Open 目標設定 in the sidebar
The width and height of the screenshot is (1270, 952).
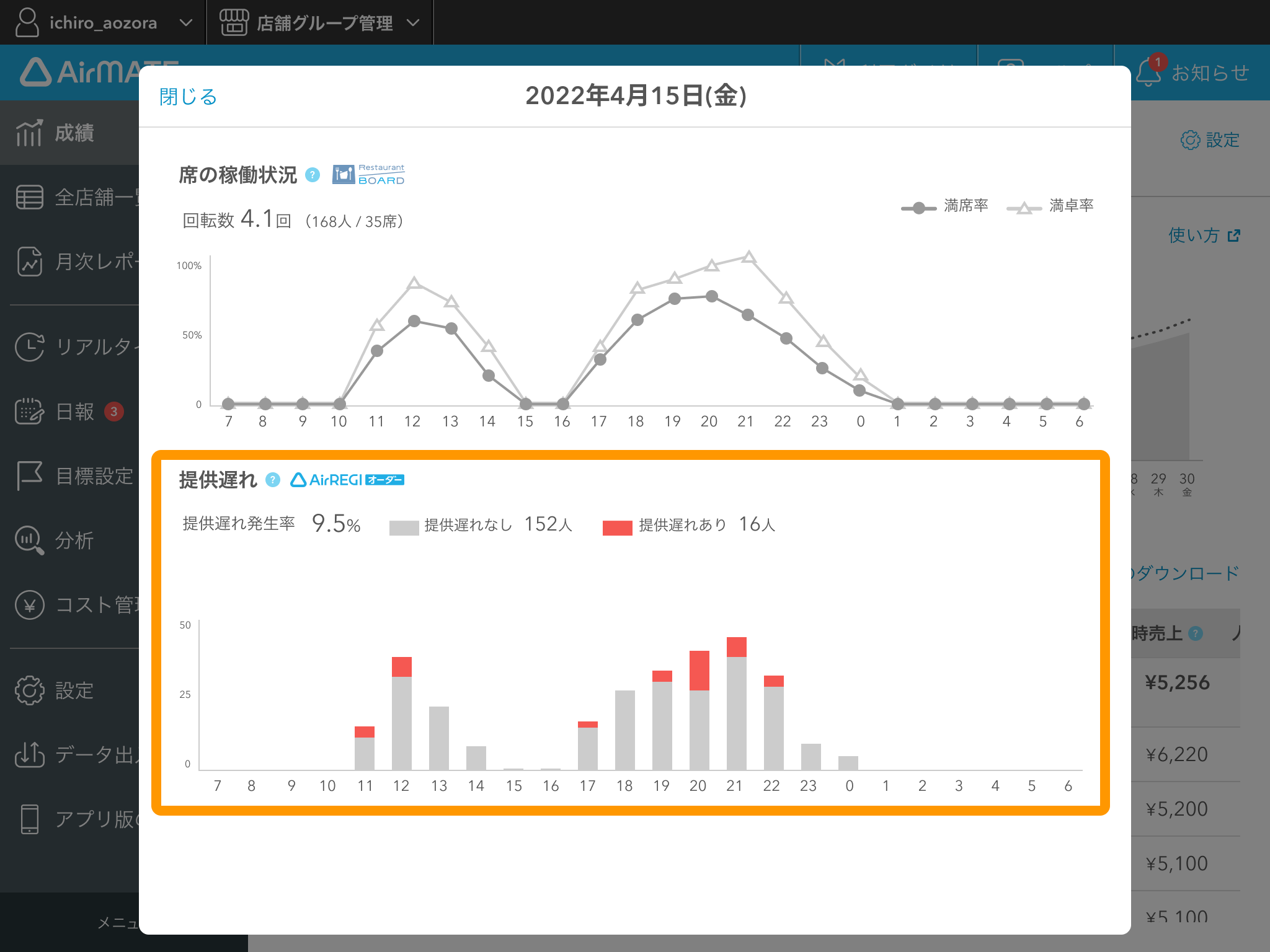pyautogui.click(x=69, y=476)
